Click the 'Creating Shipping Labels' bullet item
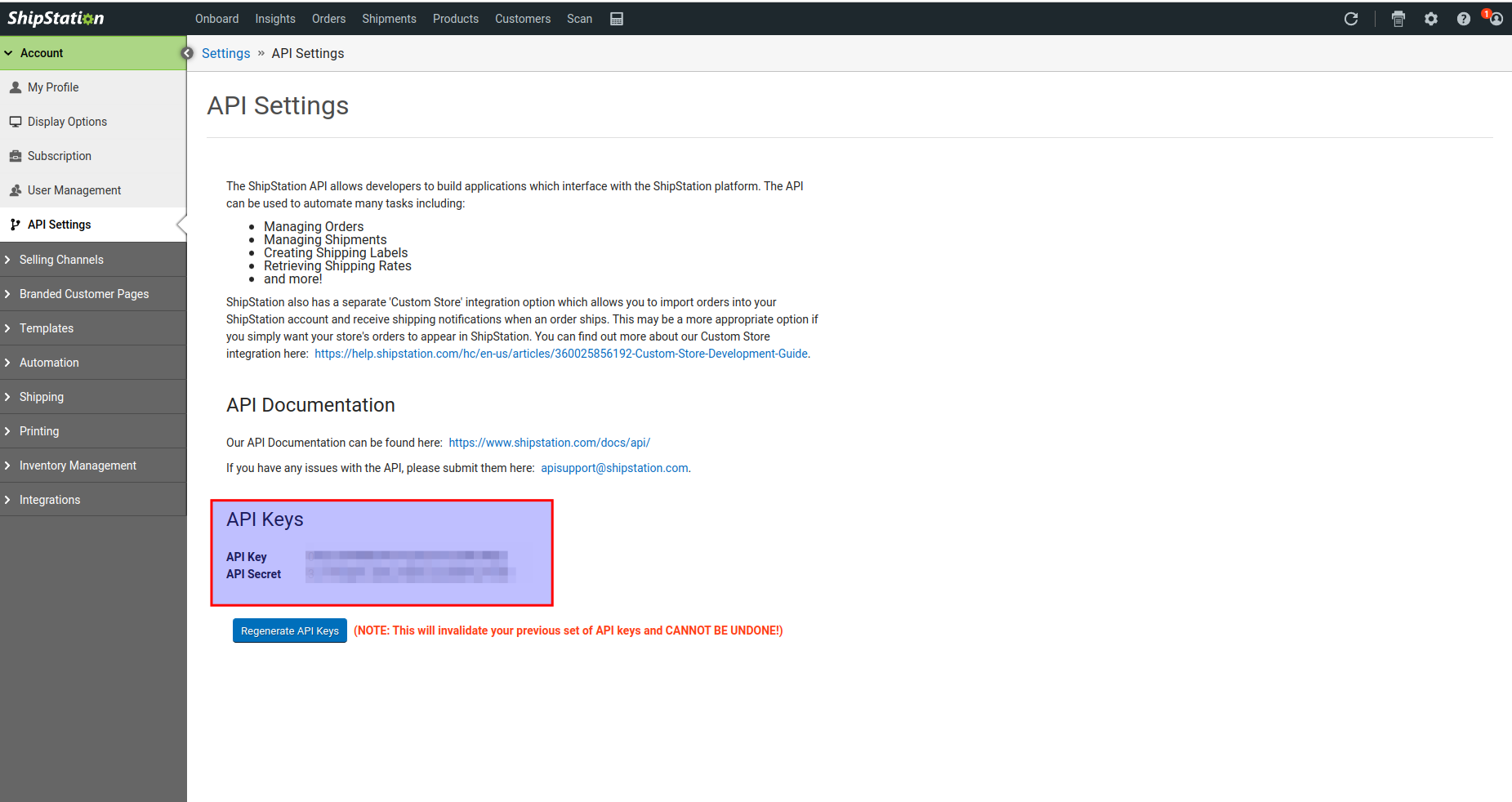 (x=336, y=252)
